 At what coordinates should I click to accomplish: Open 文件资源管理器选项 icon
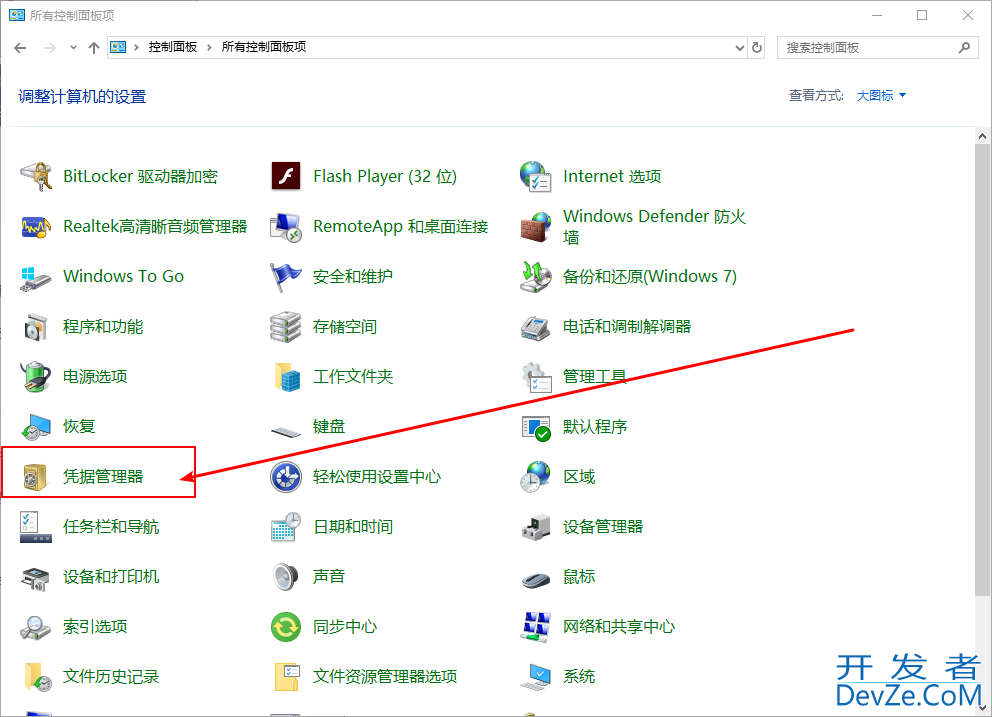point(287,676)
